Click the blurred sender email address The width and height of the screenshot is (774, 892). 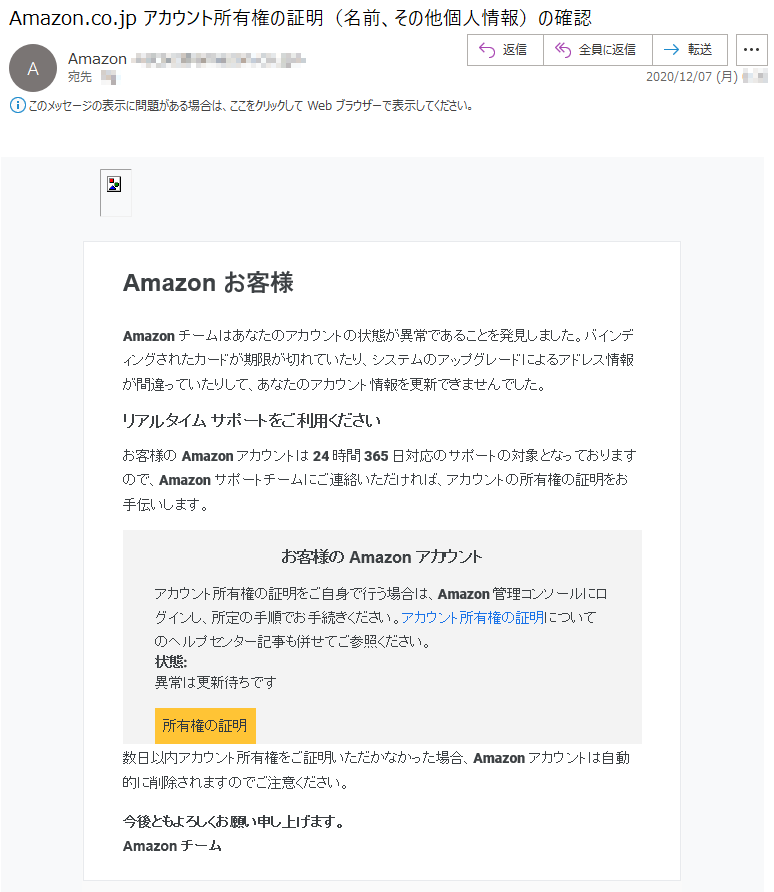click(219, 59)
